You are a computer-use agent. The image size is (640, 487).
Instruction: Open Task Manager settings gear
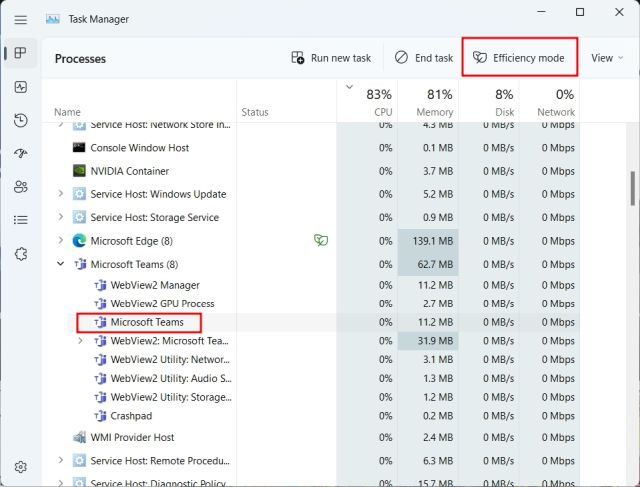(x=20, y=467)
